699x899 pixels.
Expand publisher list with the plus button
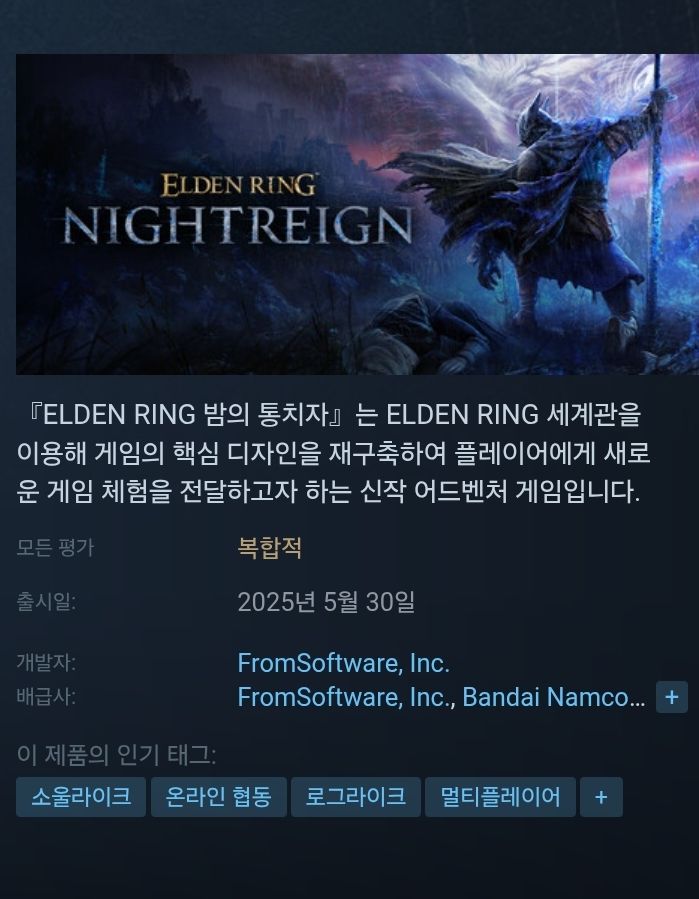click(x=671, y=697)
